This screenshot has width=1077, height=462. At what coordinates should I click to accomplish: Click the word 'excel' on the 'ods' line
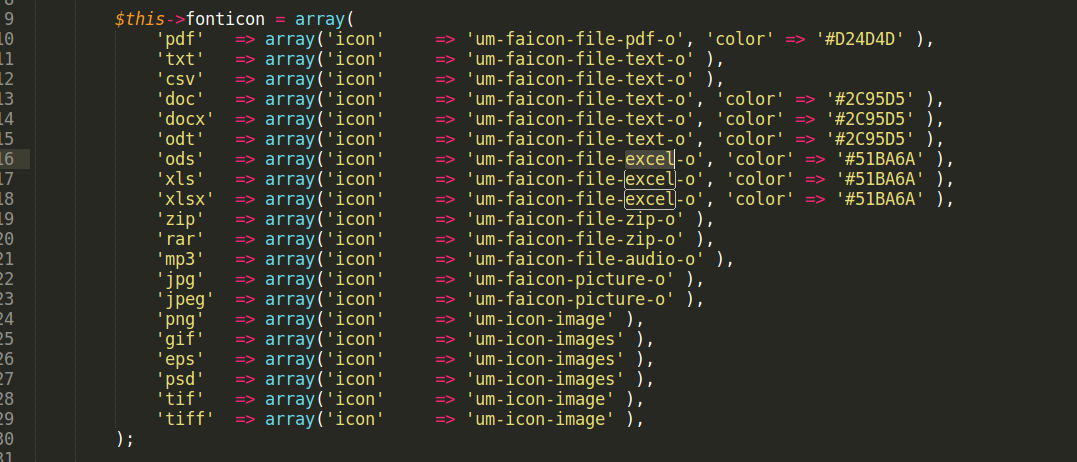point(649,159)
